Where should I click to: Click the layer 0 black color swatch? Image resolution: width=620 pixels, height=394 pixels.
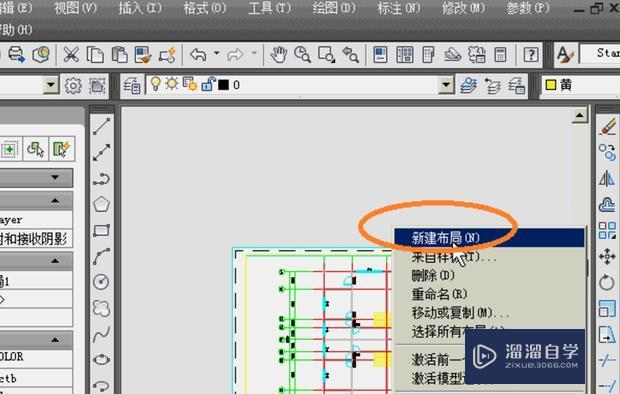[223, 85]
